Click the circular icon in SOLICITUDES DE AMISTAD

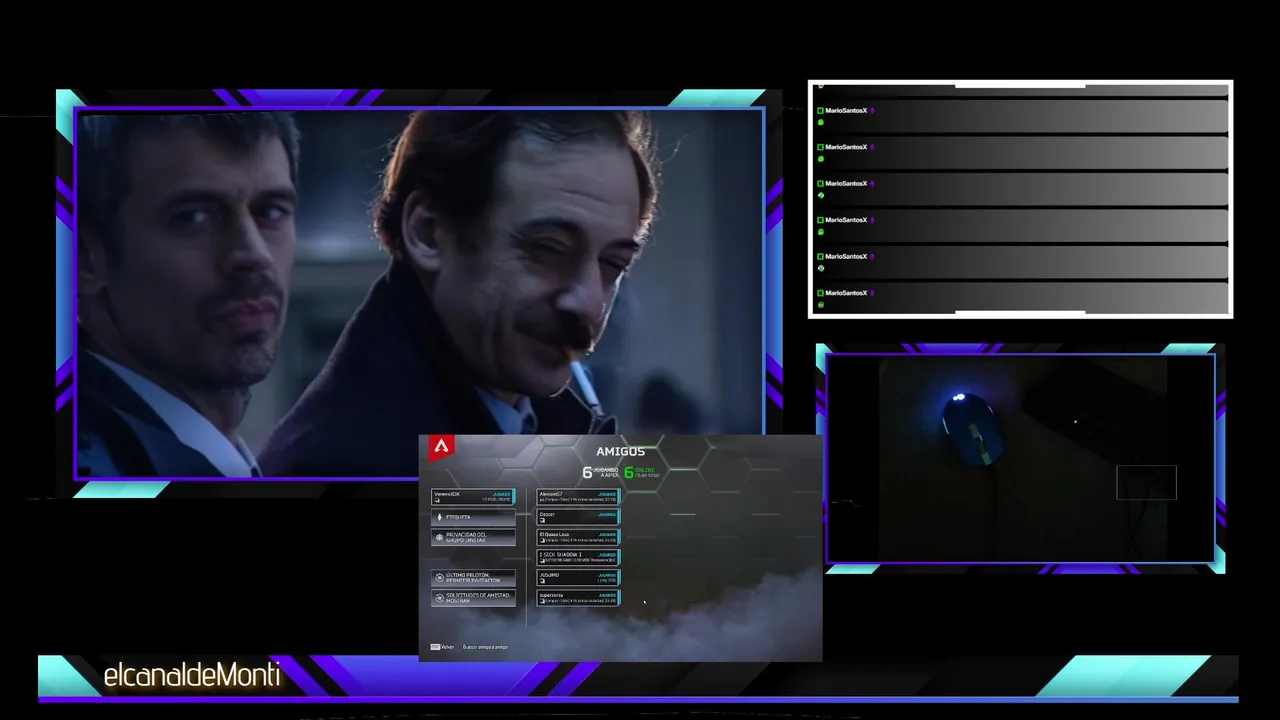click(x=439, y=598)
